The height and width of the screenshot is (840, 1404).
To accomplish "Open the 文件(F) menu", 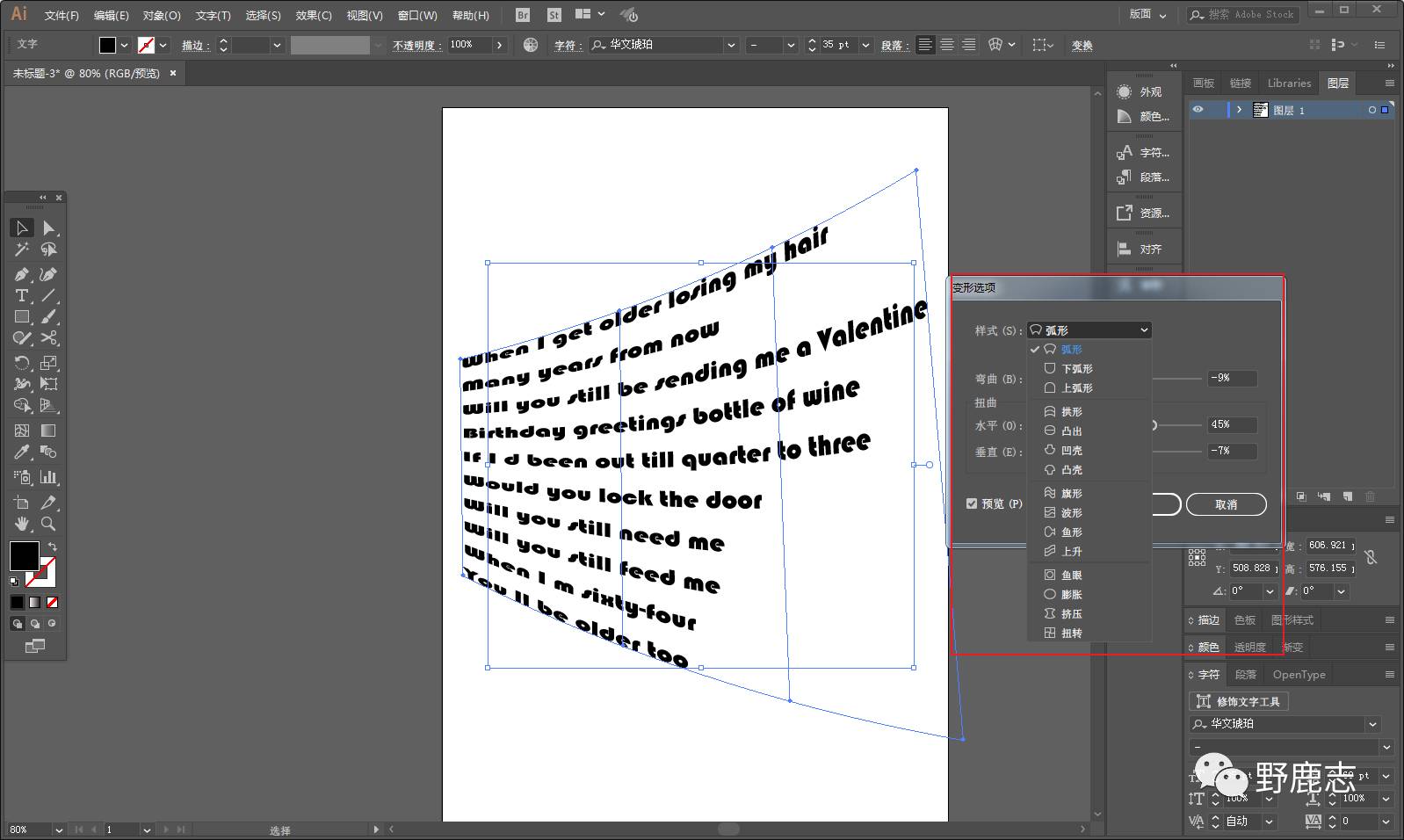I will pos(62,15).
